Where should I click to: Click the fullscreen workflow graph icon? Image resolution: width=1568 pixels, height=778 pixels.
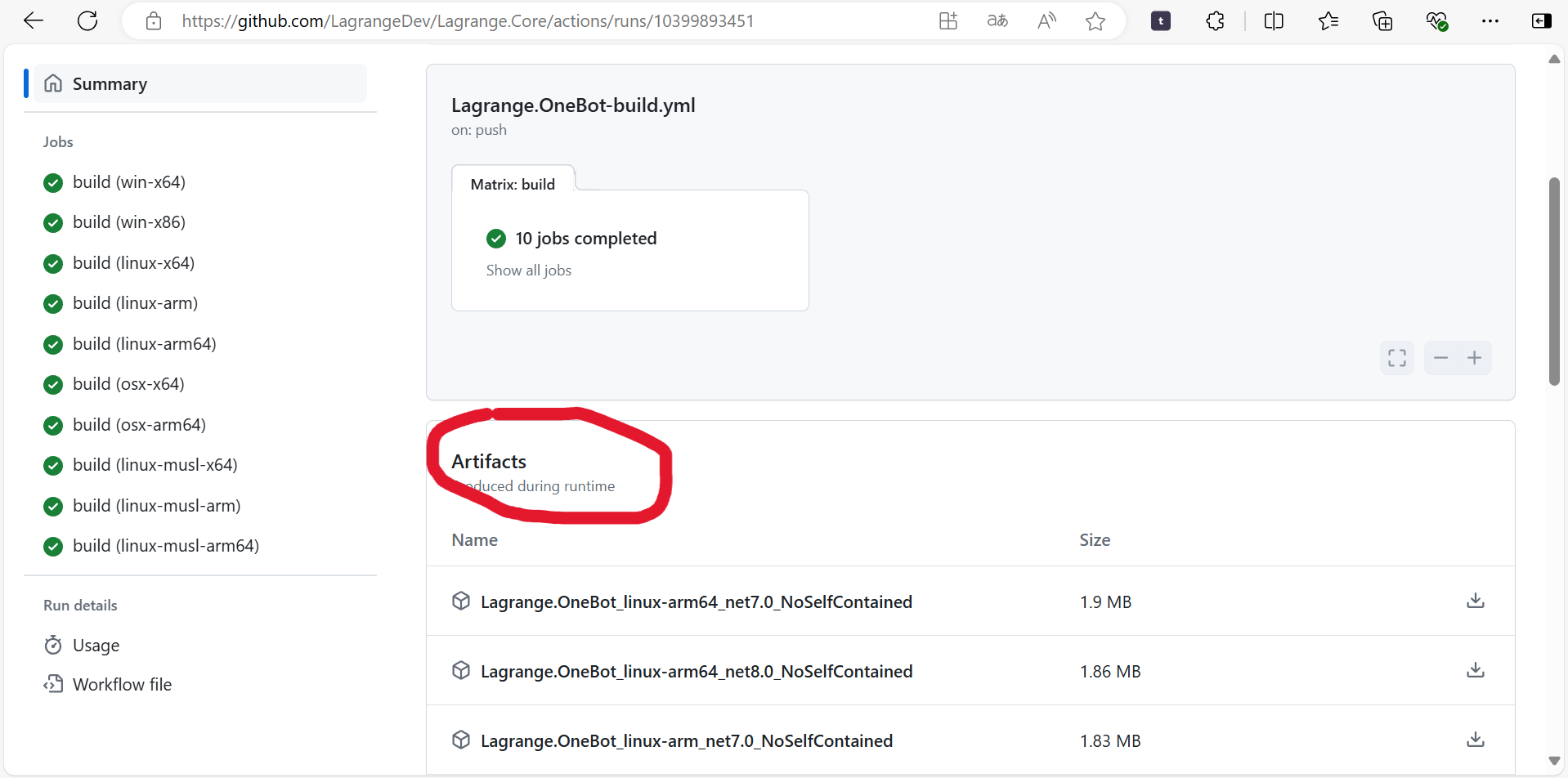pos(1396,358)
